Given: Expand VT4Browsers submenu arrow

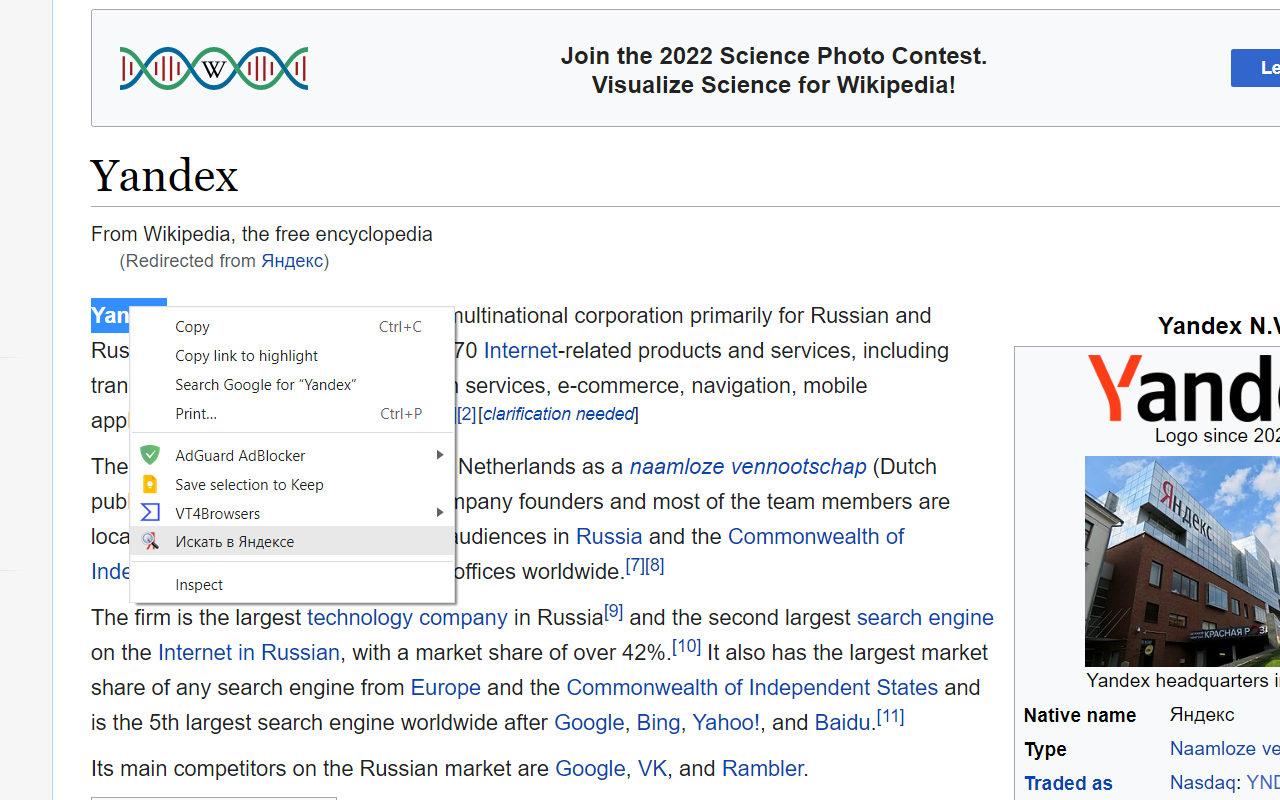Looking at the screenshot, I should pyautogui.click(x=439, y=513).
